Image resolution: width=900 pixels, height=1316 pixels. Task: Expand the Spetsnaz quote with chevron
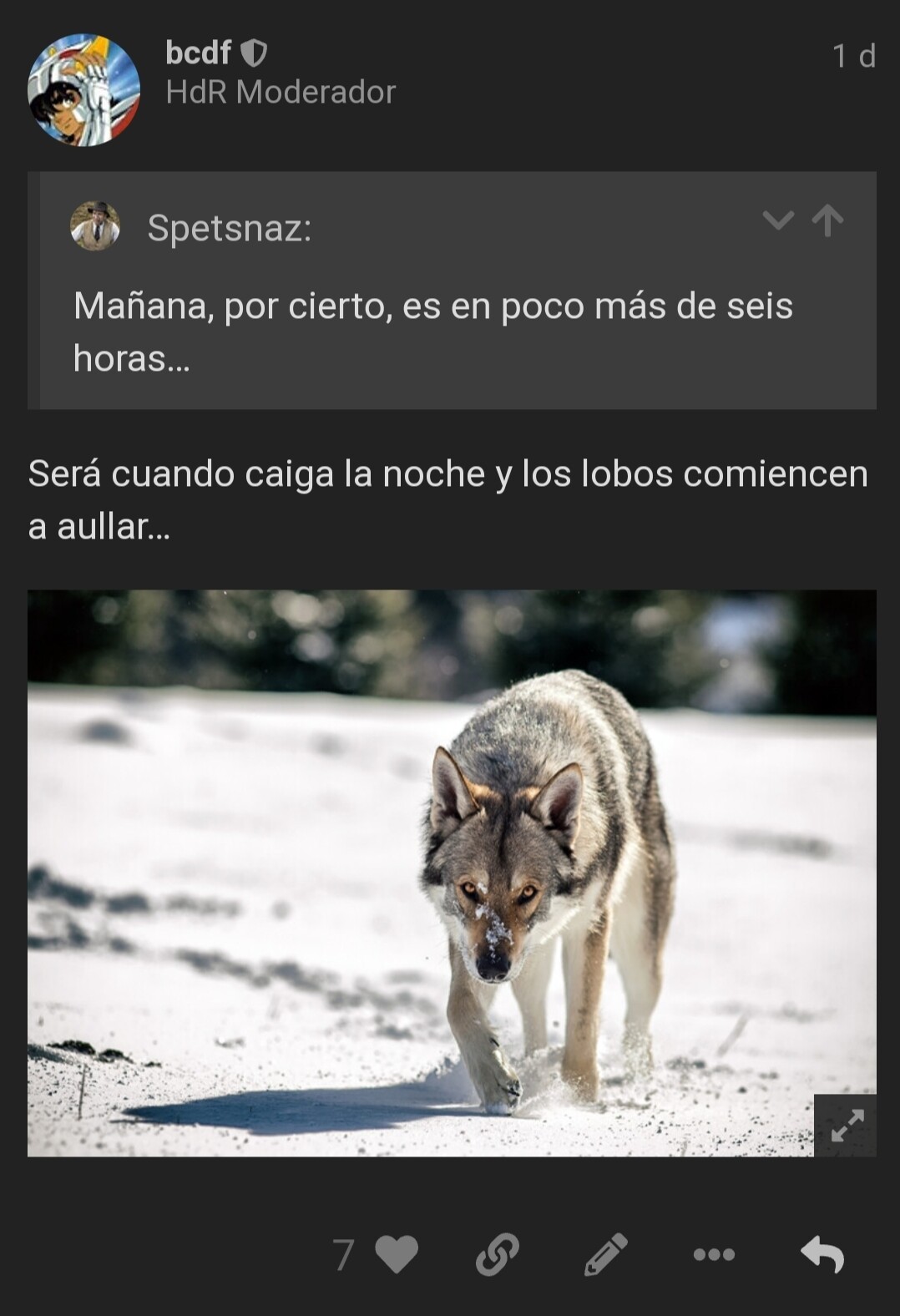coord(778,221)
